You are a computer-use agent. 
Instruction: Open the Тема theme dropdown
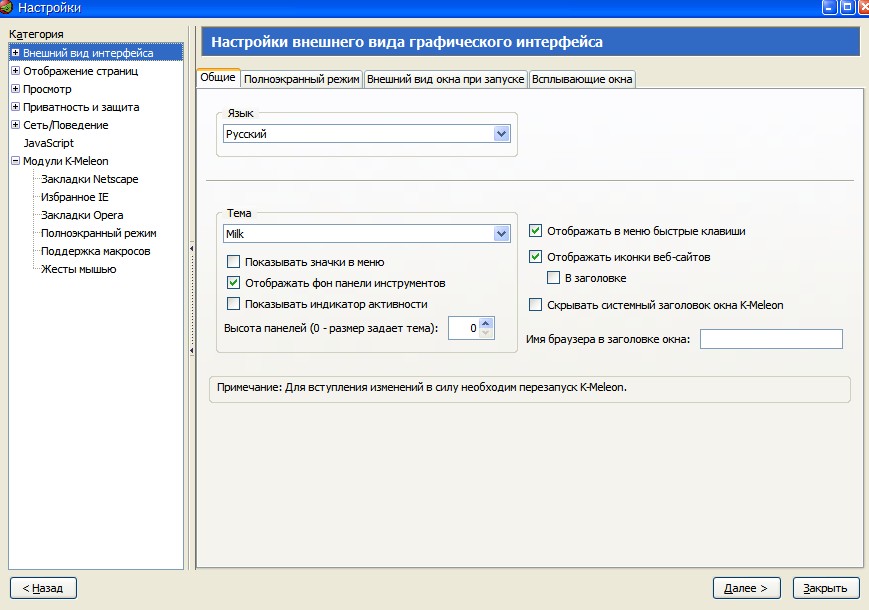pyautogui.click(x=502, y=233)
